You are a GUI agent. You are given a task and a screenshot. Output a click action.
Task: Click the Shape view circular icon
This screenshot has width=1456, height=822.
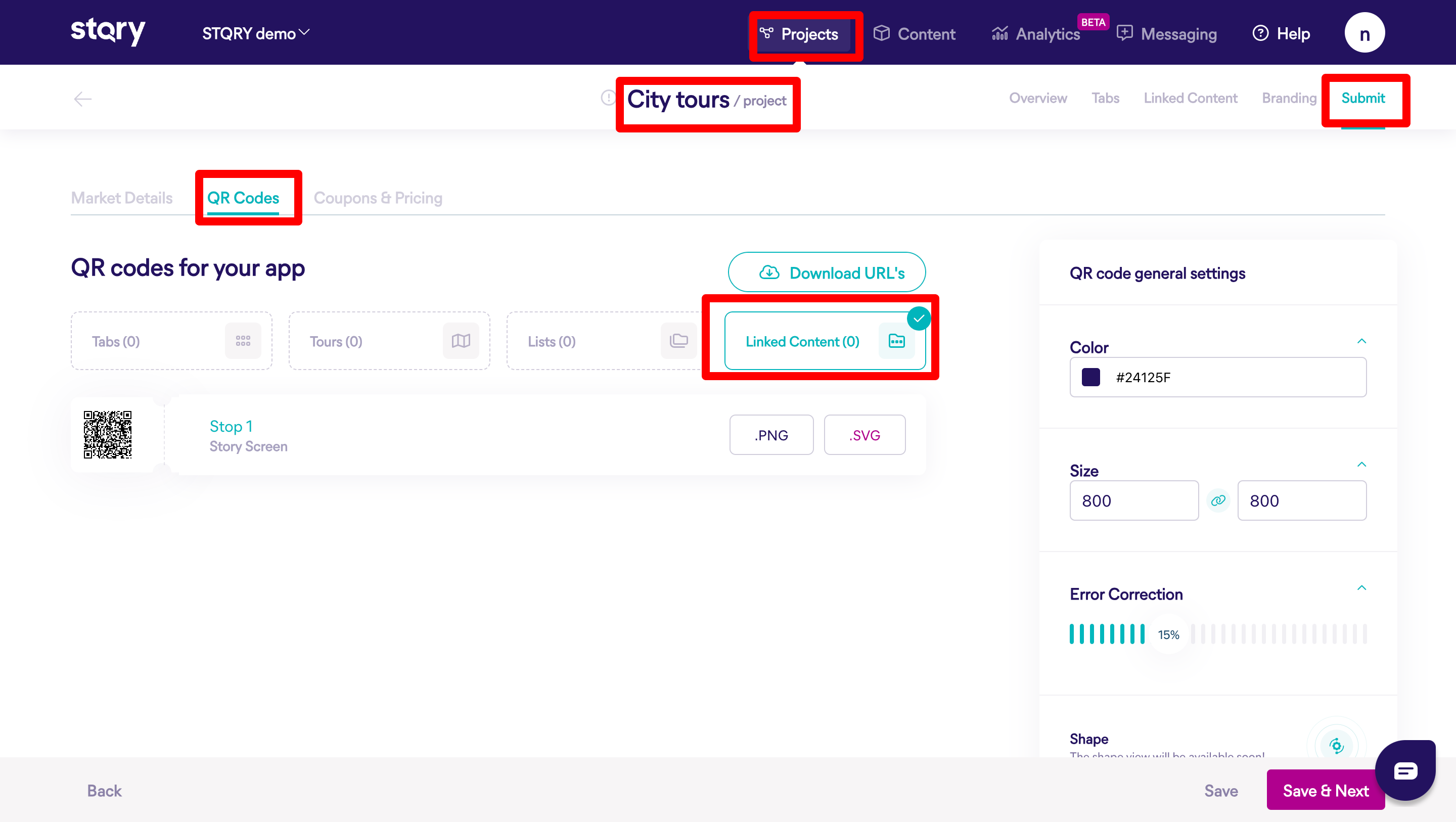click(1336, 745)
